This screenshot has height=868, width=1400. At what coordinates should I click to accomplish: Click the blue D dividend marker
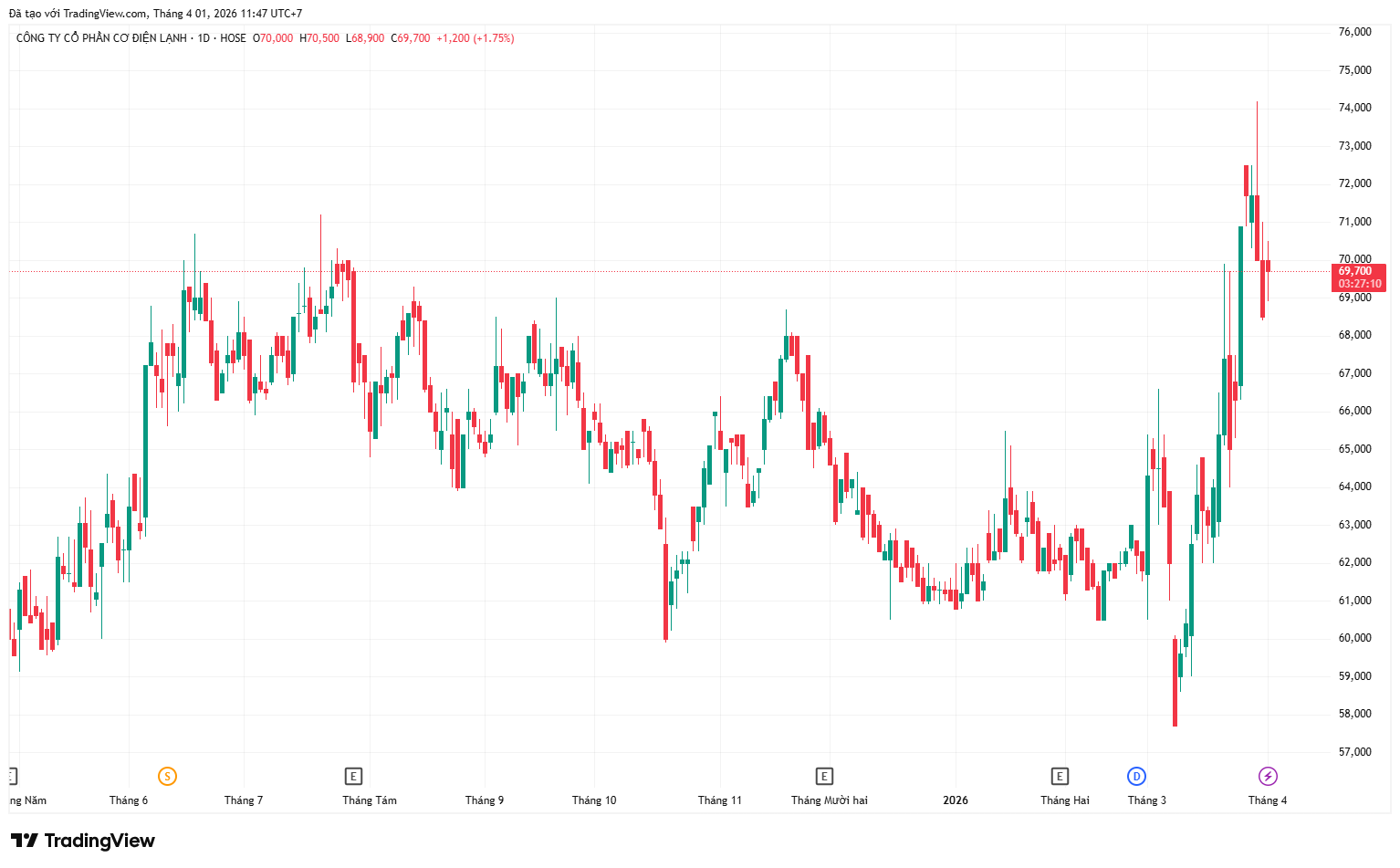coord(1136,777)
